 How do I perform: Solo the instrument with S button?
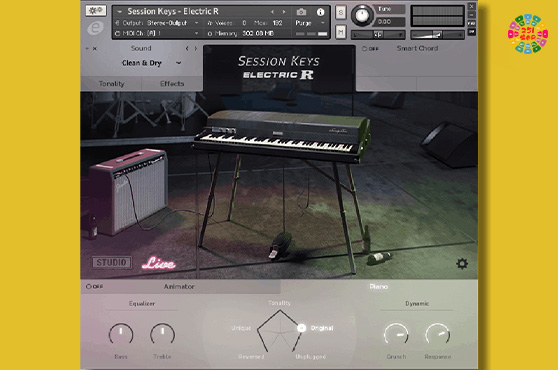341,13
